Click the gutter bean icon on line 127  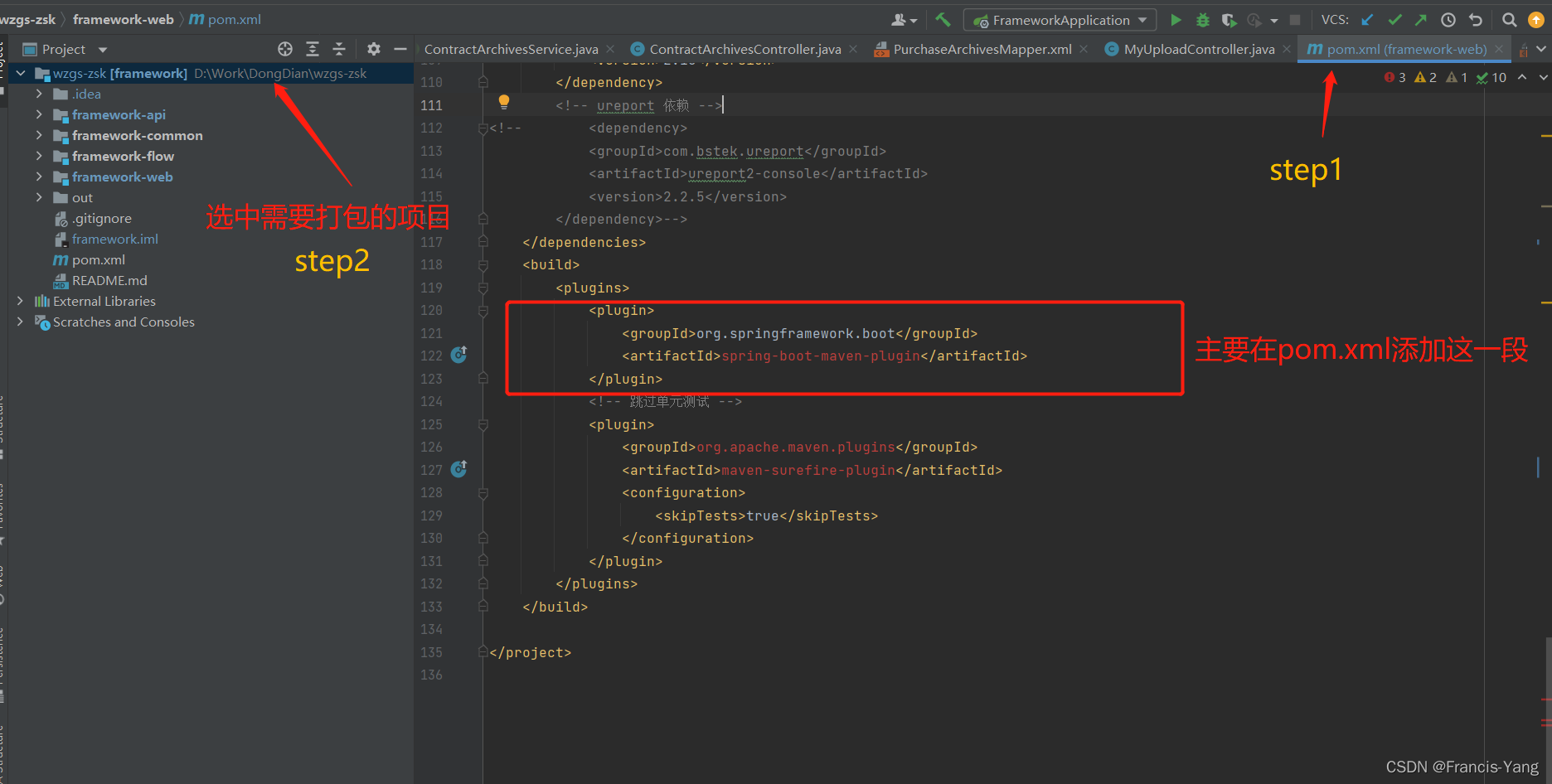459,469
